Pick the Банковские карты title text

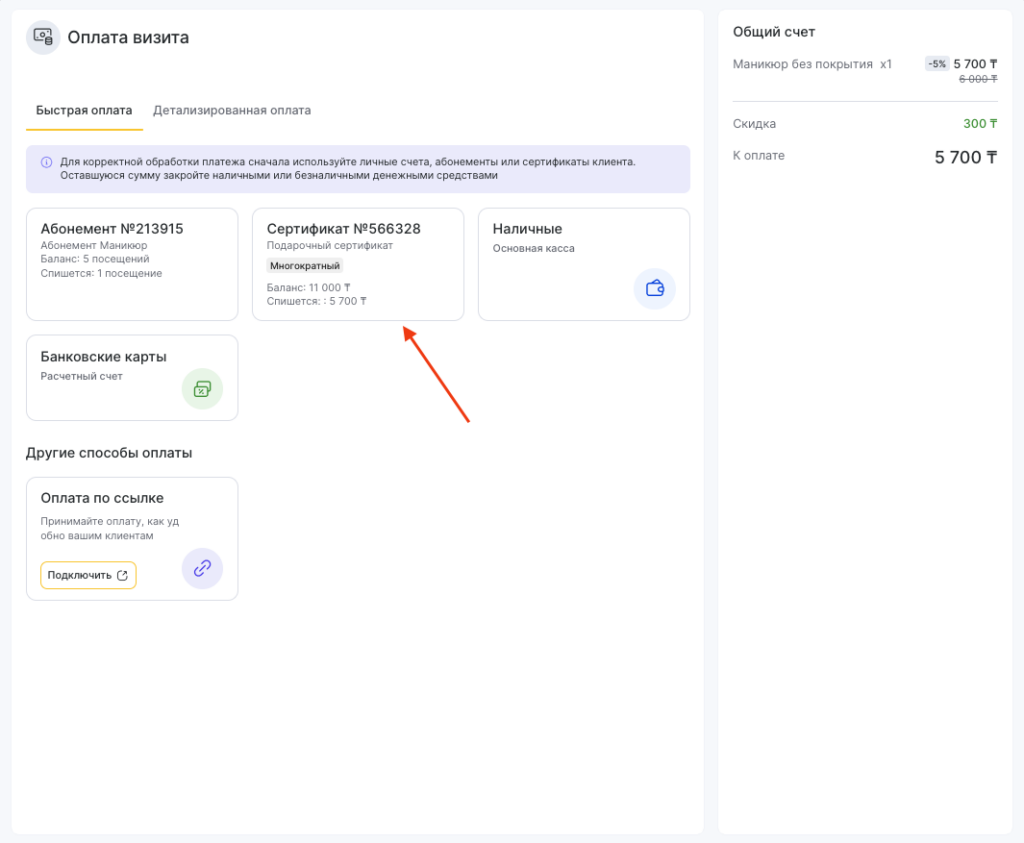coord(103,357)
